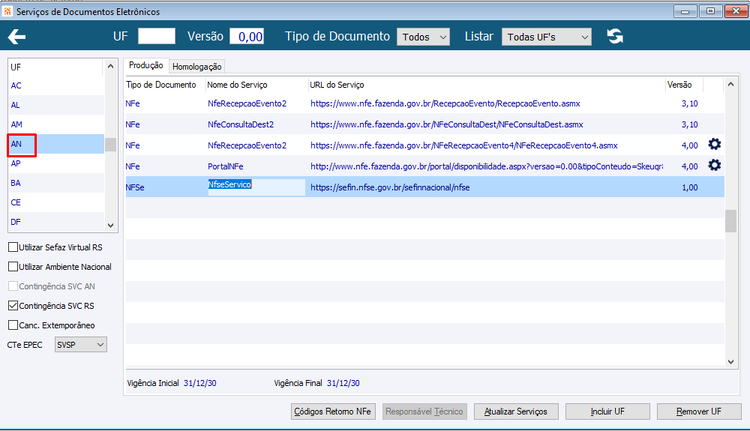Toggle Canc. Extemporâneo checkbox
This screenshot has height=431, width=750.
(13, 325)
